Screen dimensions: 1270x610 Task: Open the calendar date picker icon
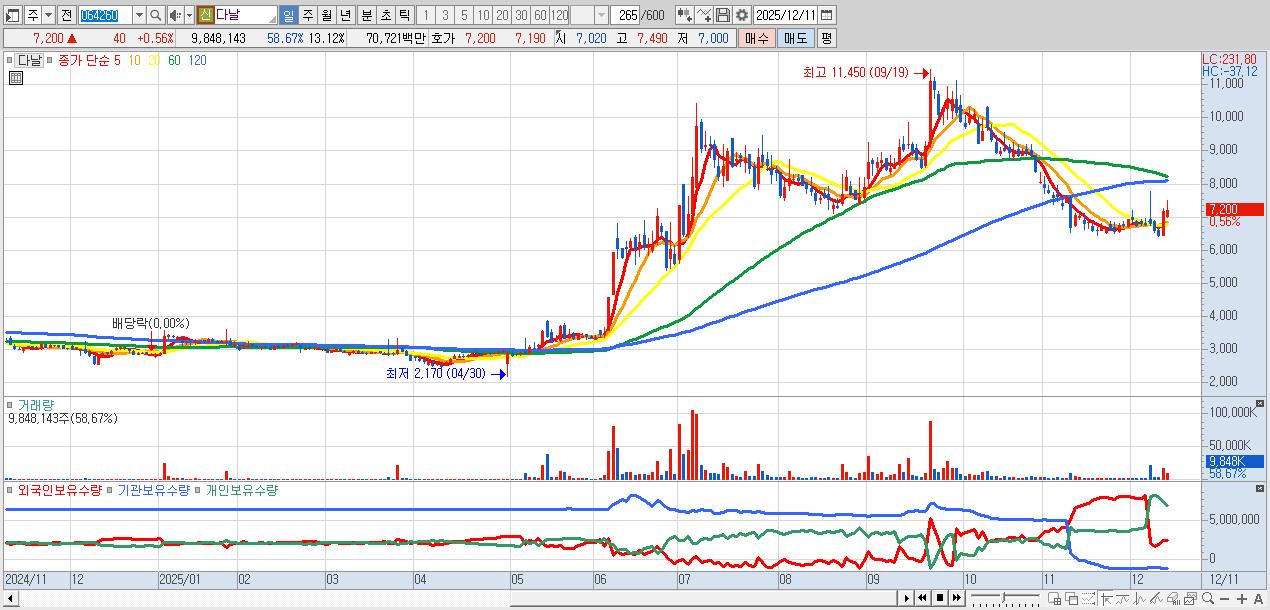pos(826,15)
